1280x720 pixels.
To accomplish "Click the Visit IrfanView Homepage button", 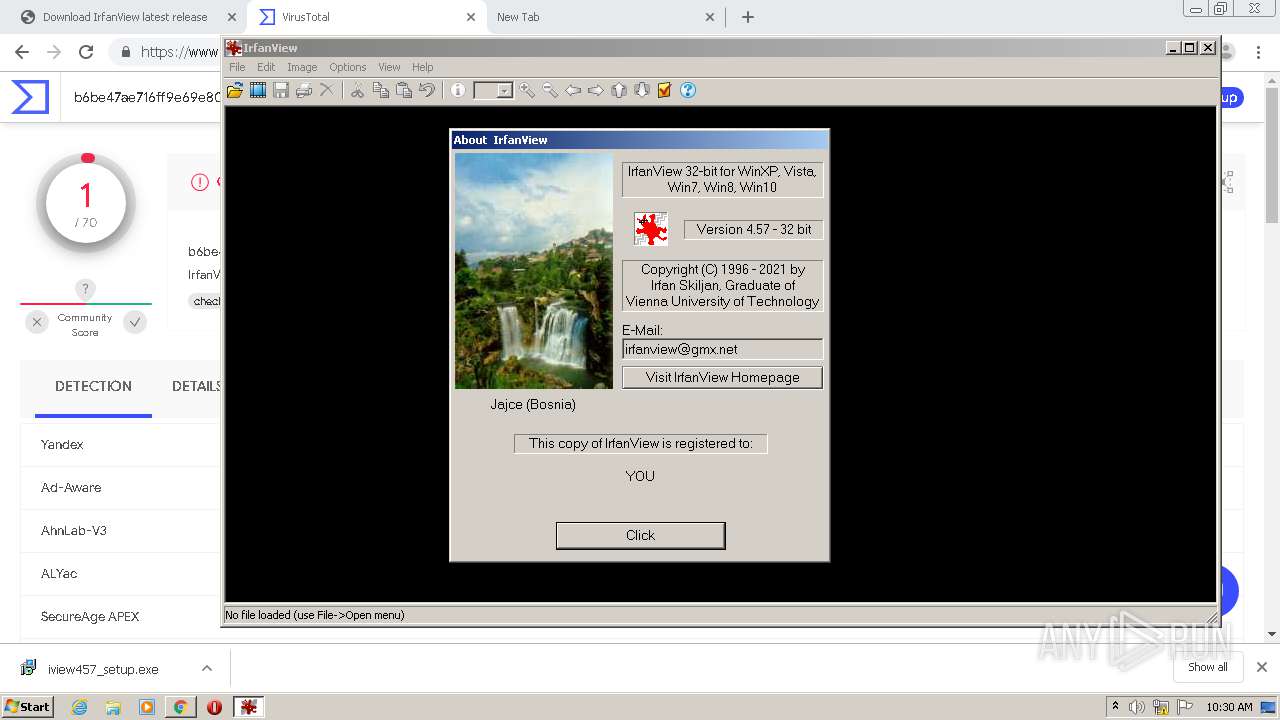I will [x=722, y=377].
